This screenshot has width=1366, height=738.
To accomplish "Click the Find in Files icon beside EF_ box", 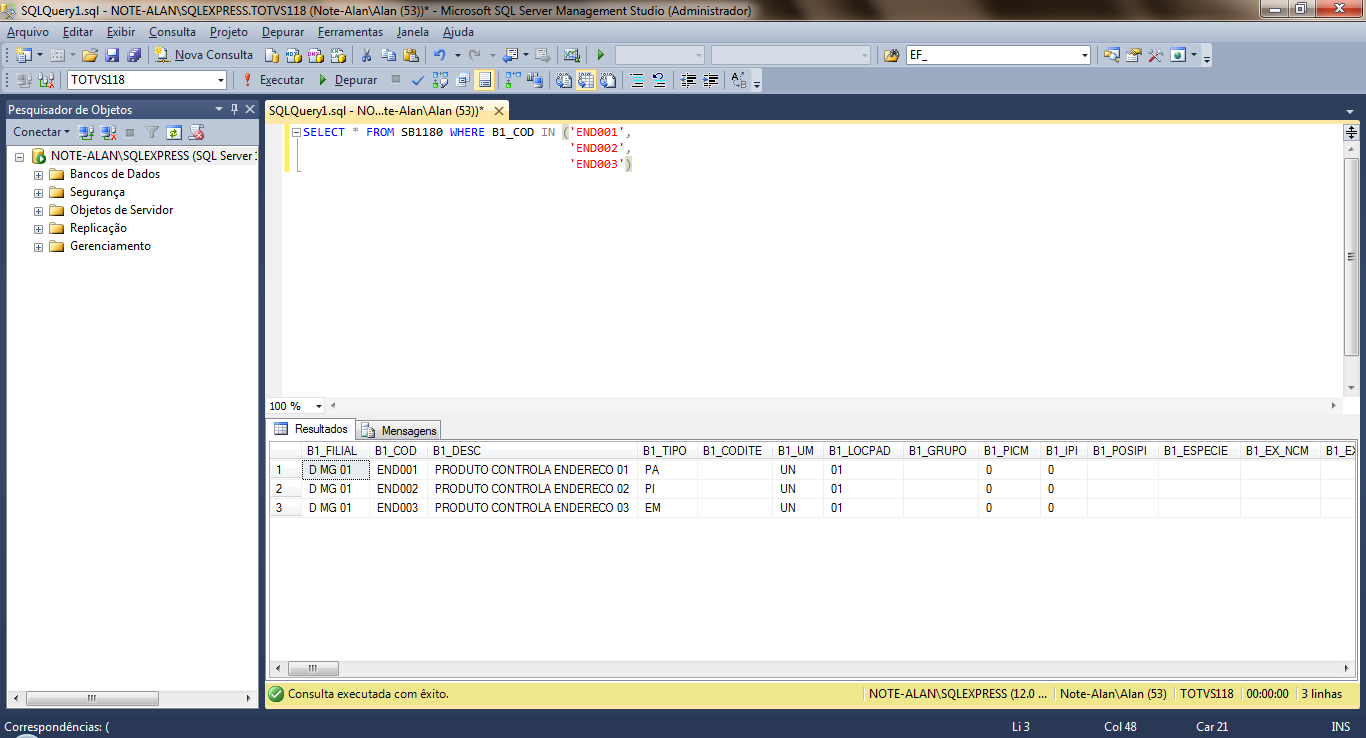I will 892,55.
